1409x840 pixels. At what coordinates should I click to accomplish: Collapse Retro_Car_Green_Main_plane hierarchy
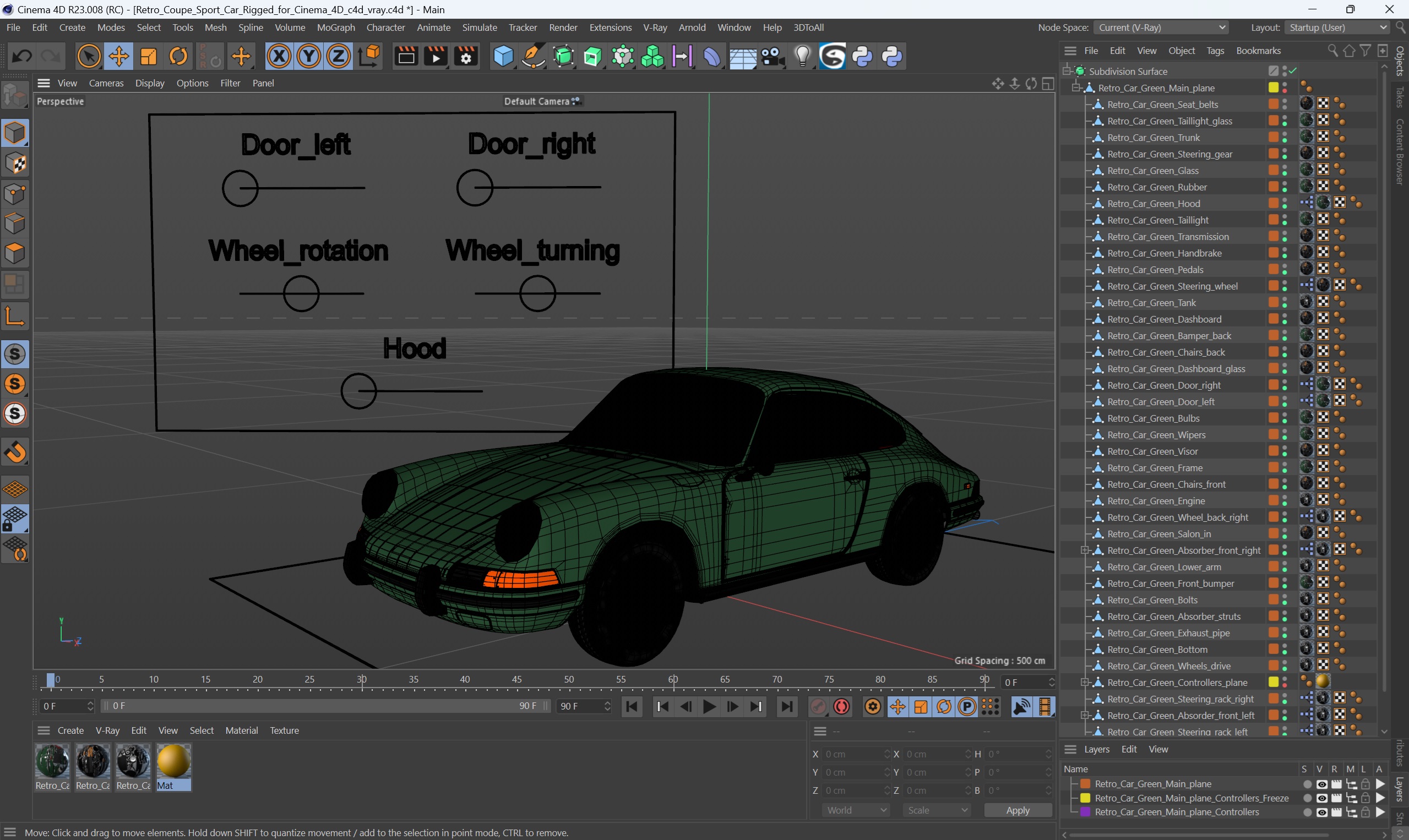[x=1075, y=88]
